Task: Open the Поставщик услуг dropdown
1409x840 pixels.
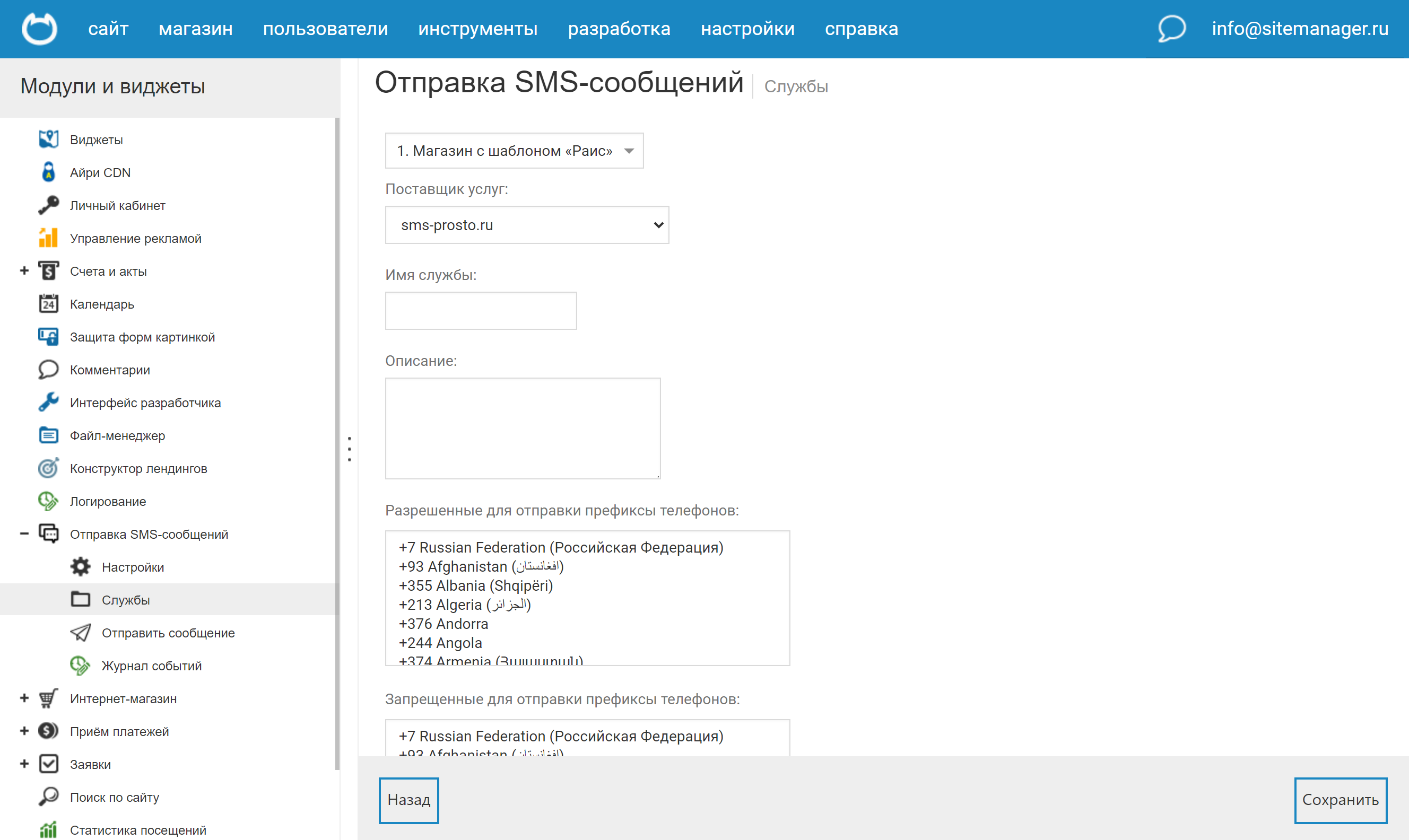Action: coord(526,225)
